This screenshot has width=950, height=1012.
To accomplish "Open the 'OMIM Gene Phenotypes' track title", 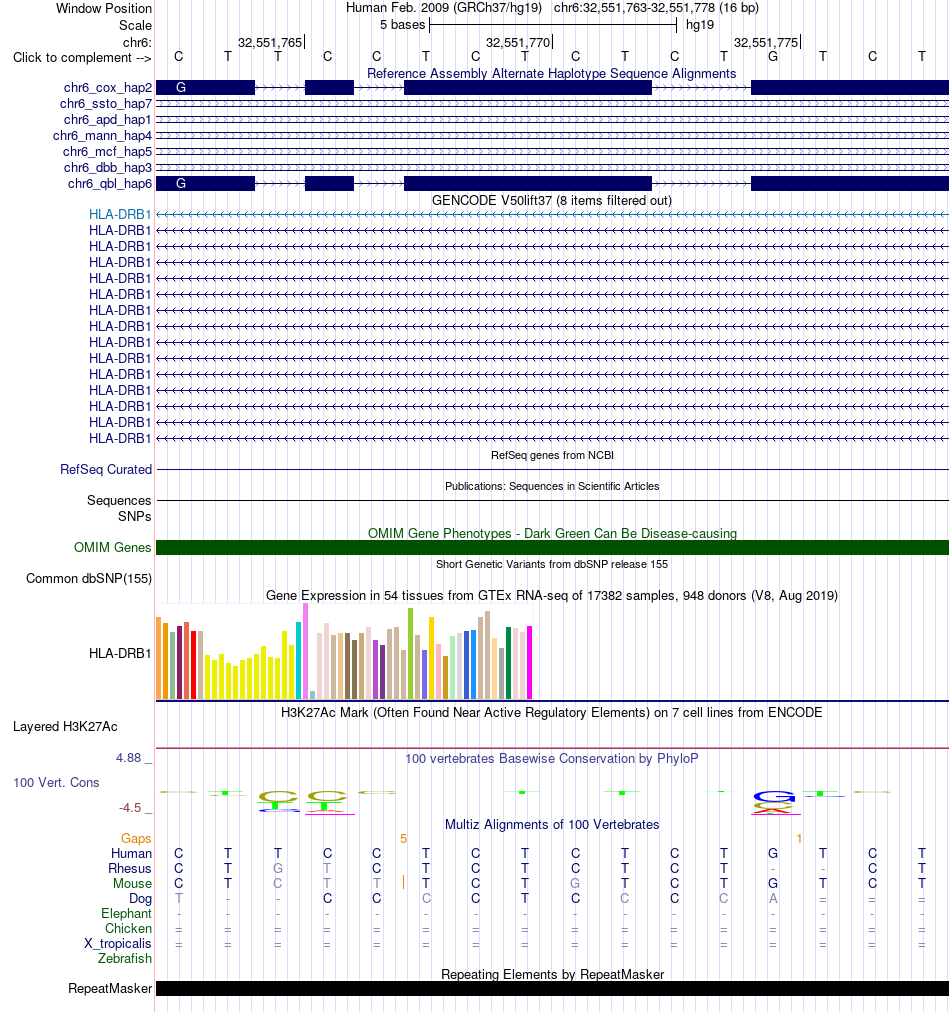I will [552, 534].
